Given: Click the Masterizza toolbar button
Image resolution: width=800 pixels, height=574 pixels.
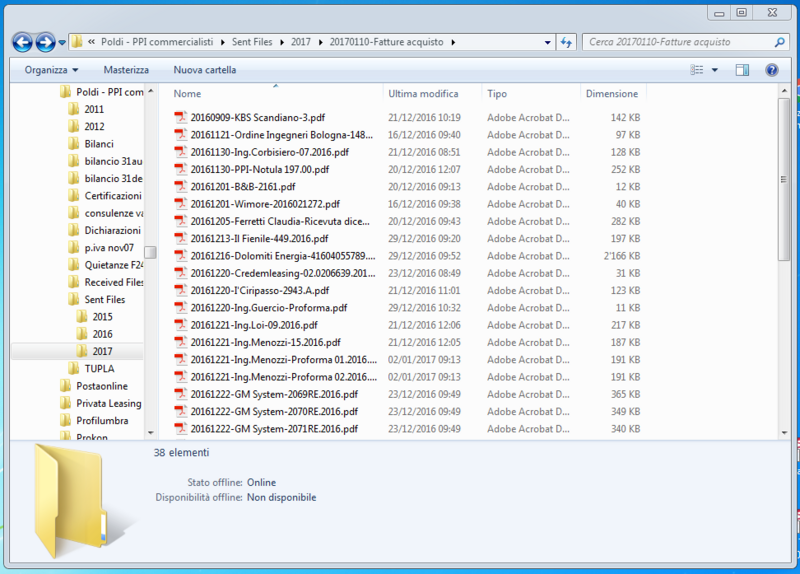Looking at the screenshot, I should coord(126,70).
